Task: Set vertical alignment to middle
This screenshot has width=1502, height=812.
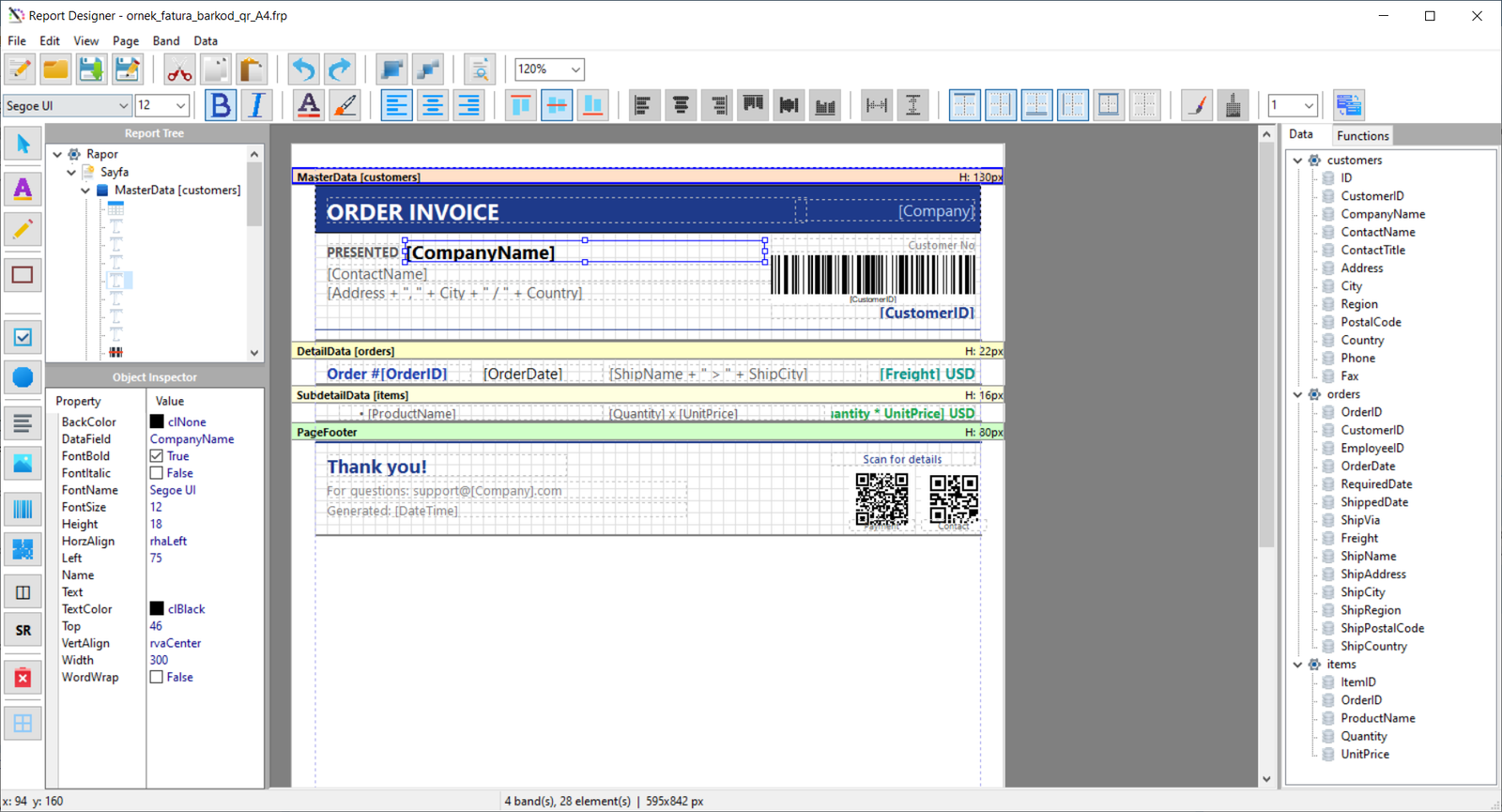Action: pyautogui.click(x=557, y=105)
